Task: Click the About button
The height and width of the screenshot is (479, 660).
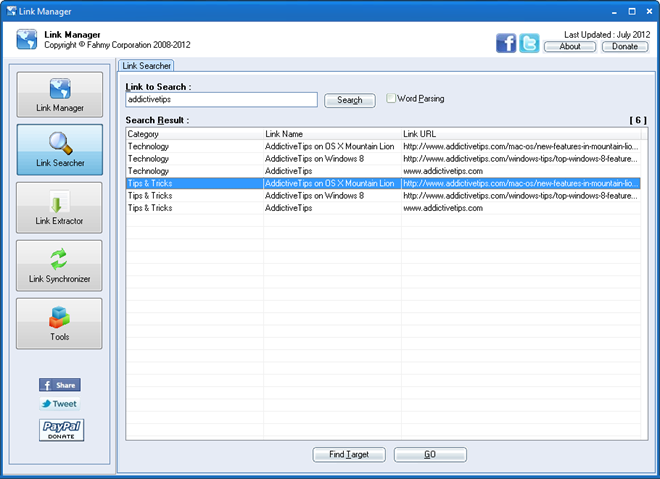Action: 570,46
